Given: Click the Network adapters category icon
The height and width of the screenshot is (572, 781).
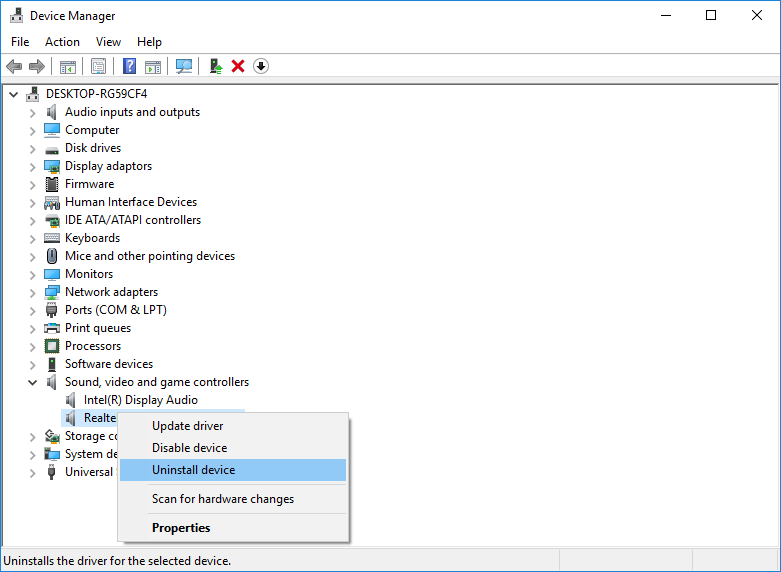Looking at the screenshot, I should coord(52,292).
